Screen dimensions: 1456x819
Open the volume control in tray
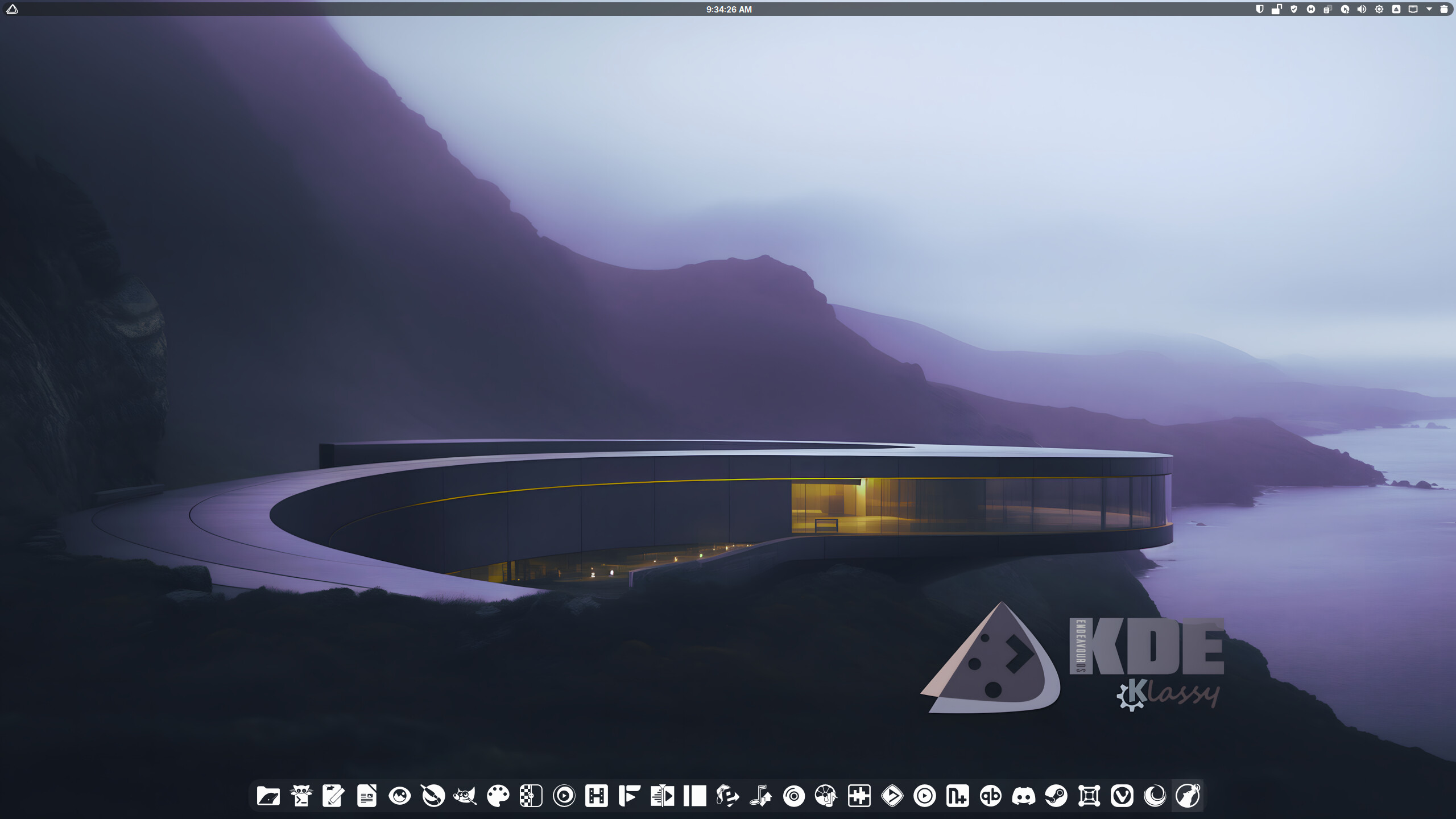1362,9
